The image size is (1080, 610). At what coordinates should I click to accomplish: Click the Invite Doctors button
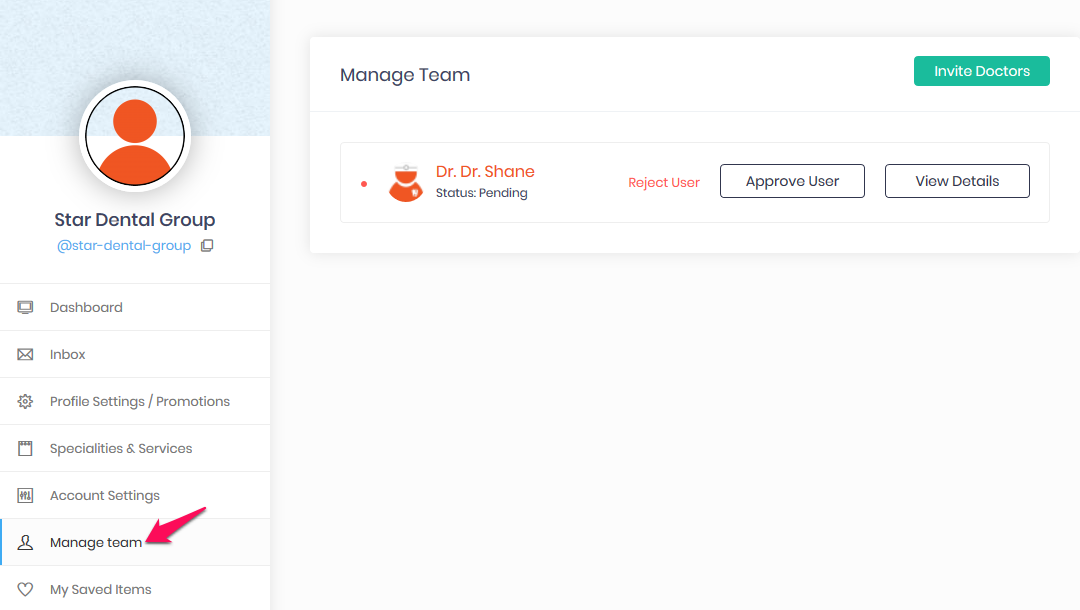pos(982,71)
